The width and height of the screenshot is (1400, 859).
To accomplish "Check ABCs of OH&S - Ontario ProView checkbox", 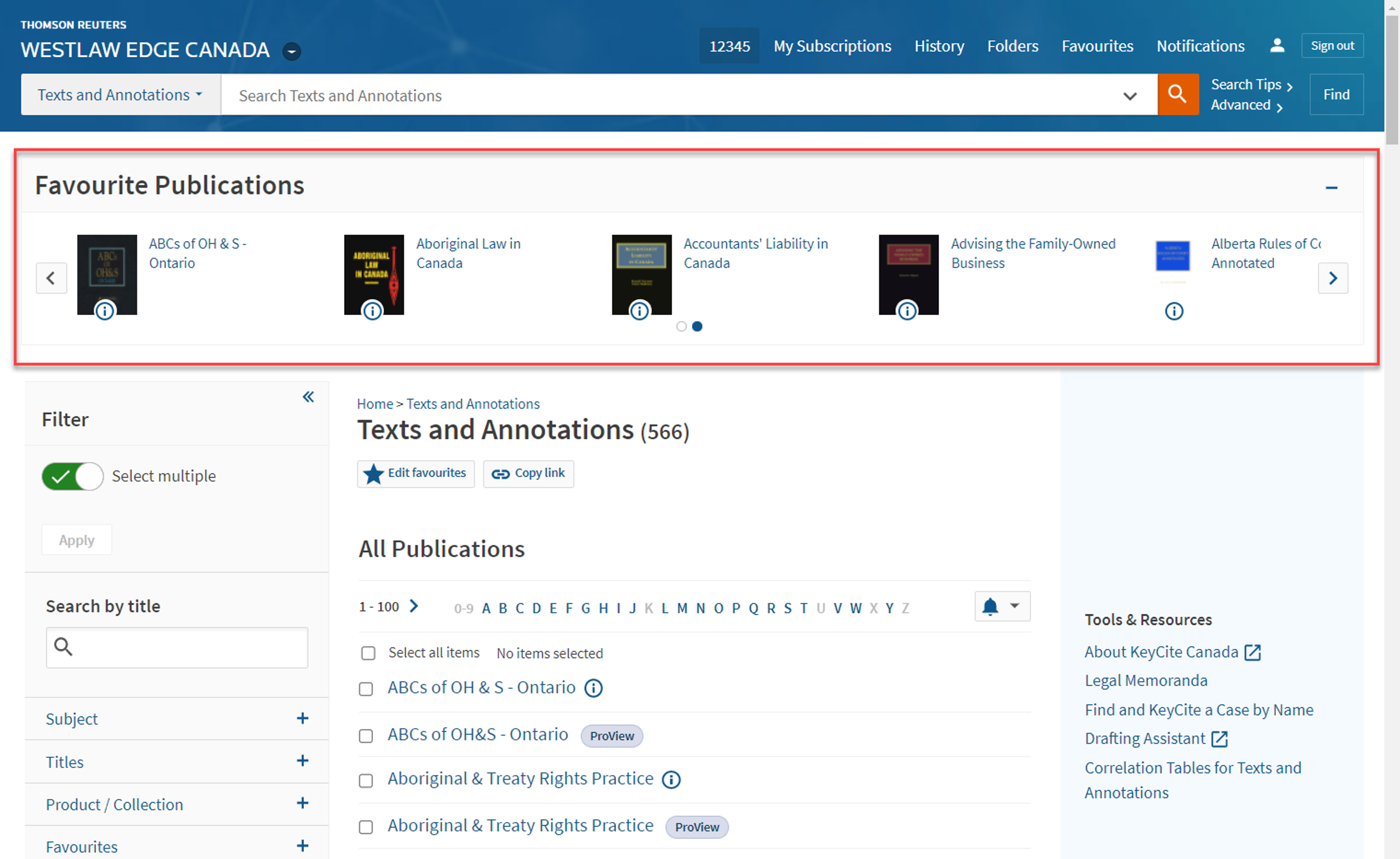I will [x=366, y=736].
